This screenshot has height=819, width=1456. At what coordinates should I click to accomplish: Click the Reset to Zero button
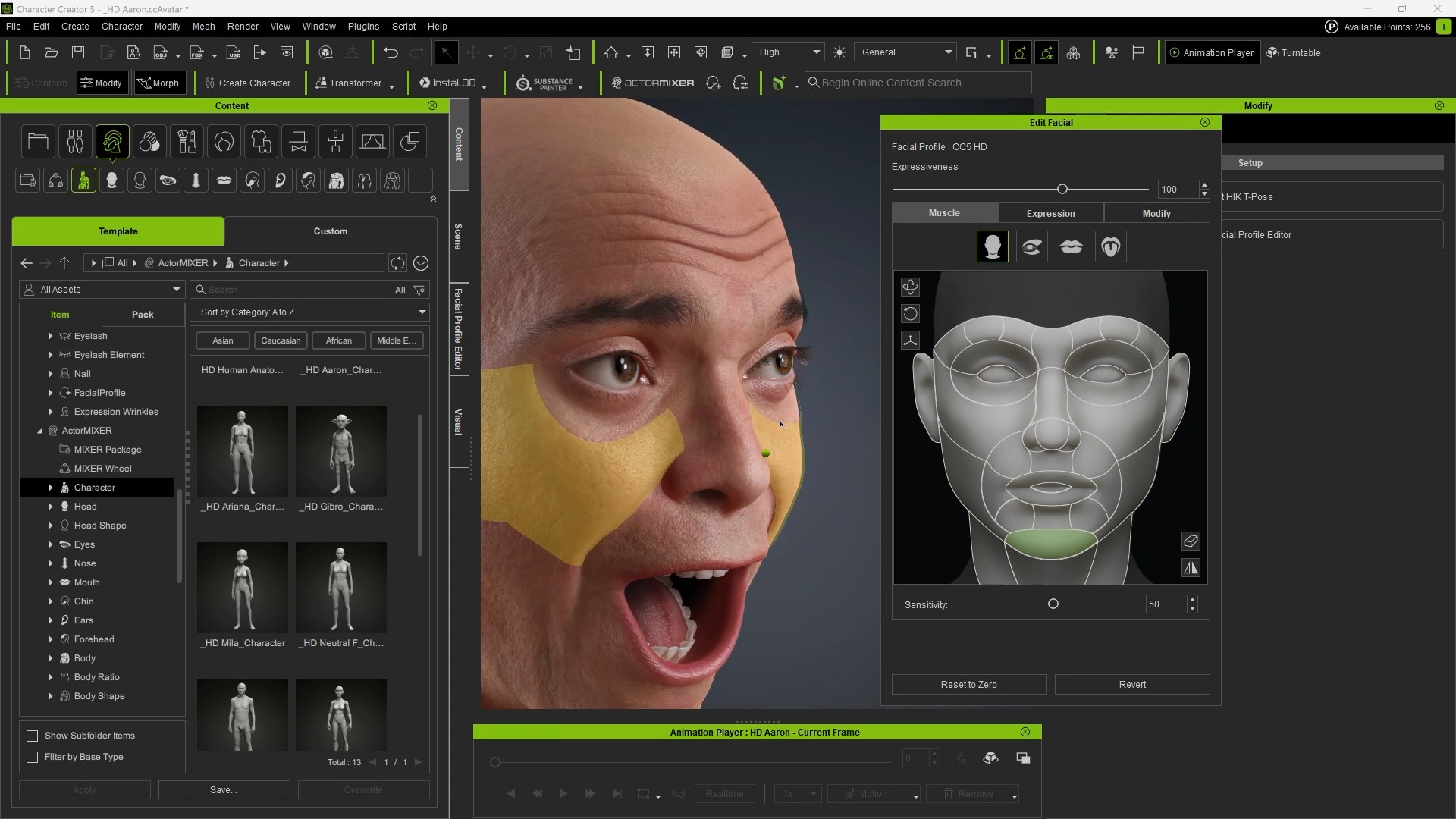click(x=968, y=684)
